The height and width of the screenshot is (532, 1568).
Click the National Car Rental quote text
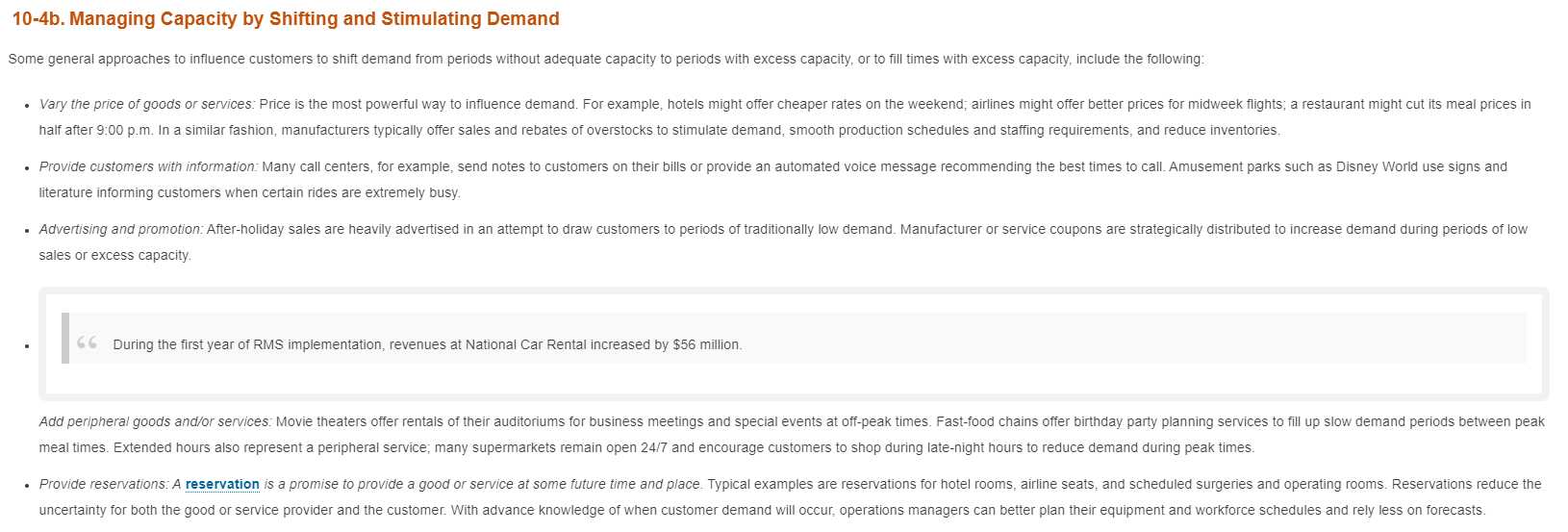[x=427, y=344]
